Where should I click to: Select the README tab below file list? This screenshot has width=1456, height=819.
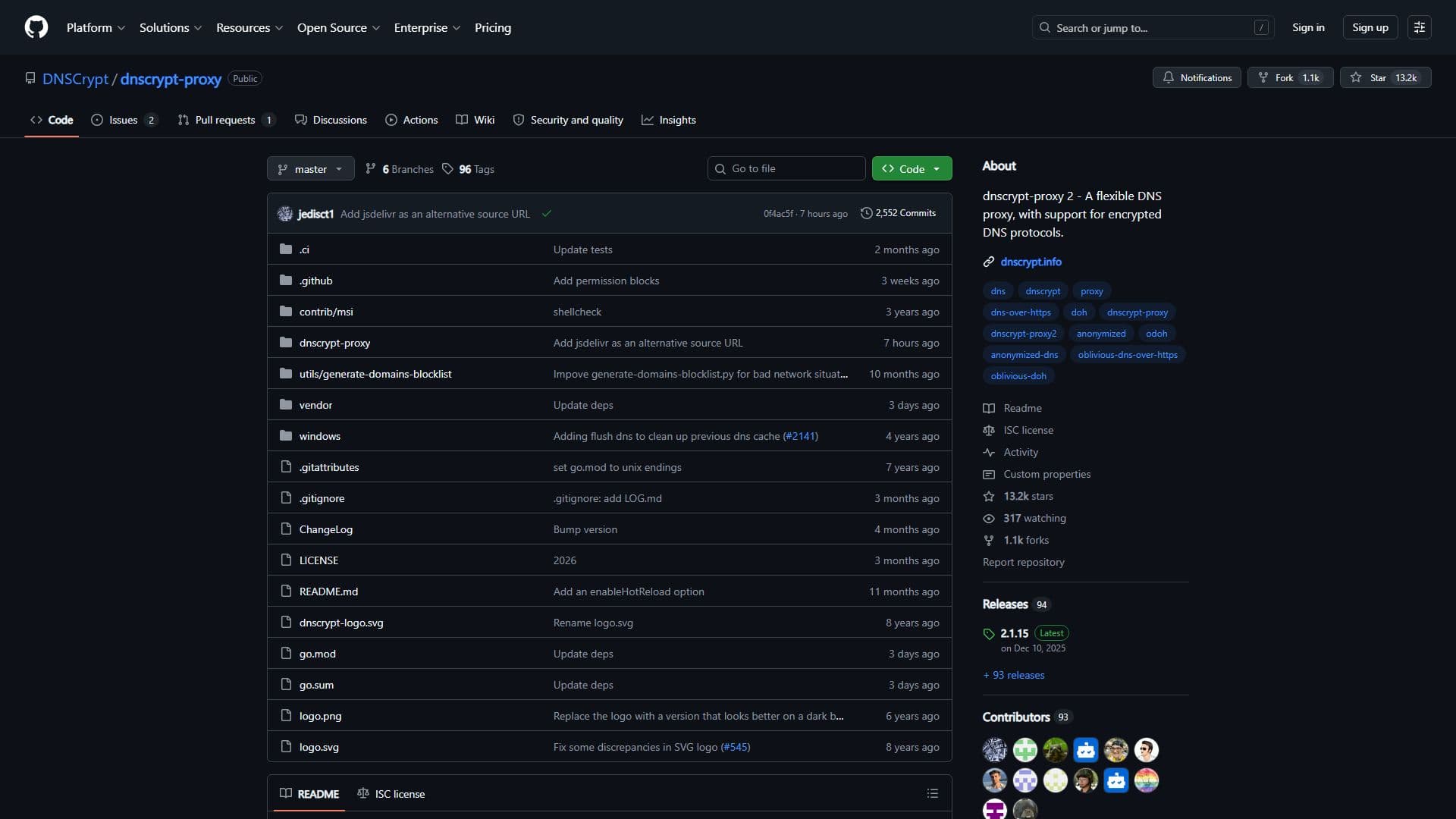[x=309, y=793]
